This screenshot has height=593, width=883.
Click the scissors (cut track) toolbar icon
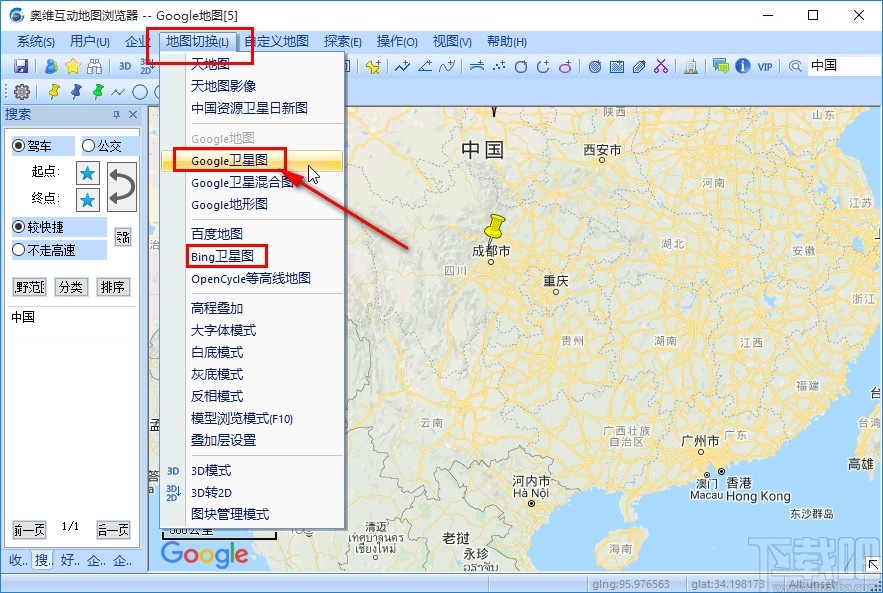click(x=661, y=66)
